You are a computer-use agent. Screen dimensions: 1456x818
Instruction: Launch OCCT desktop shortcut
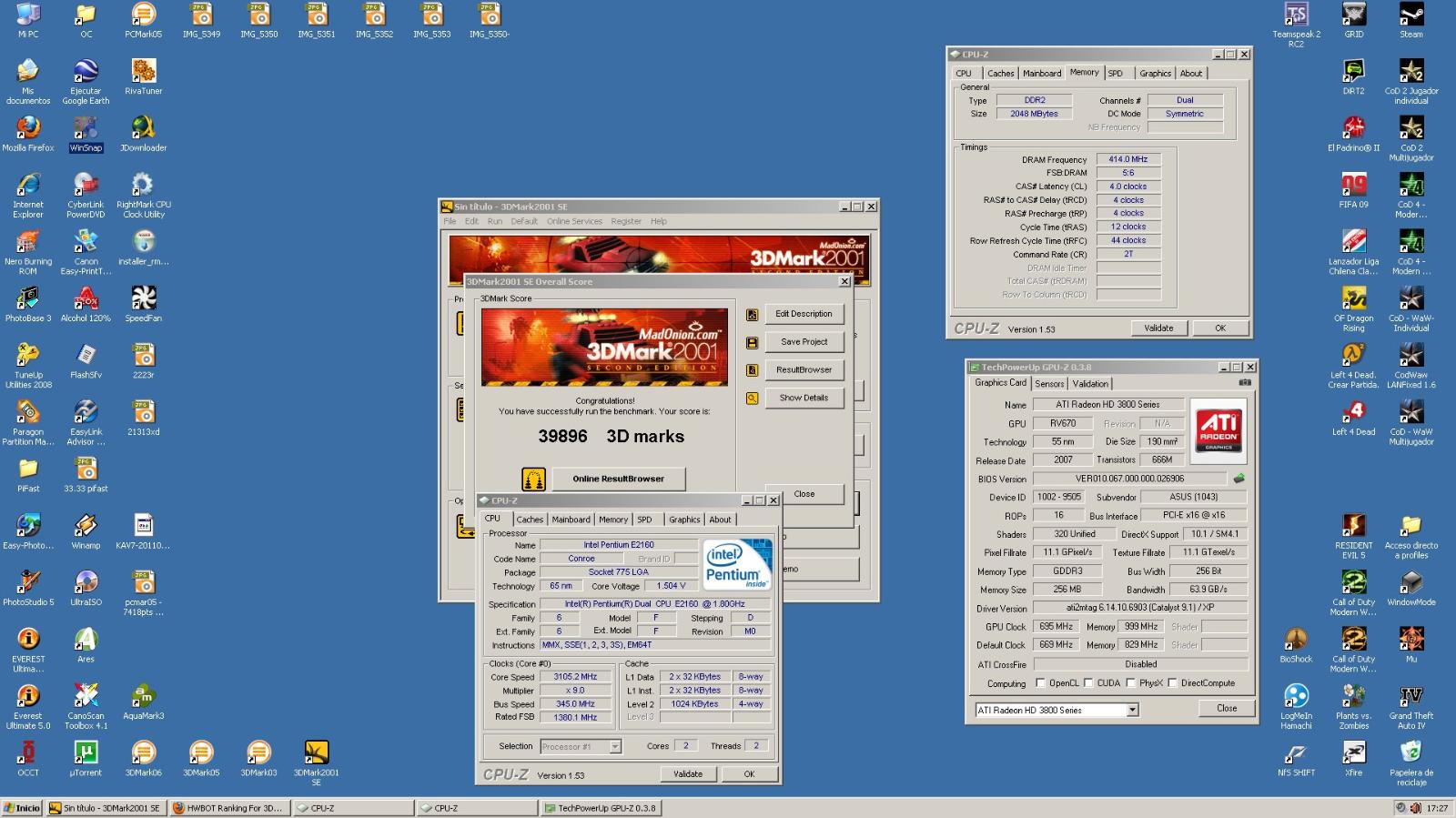(x=28, y=759)
